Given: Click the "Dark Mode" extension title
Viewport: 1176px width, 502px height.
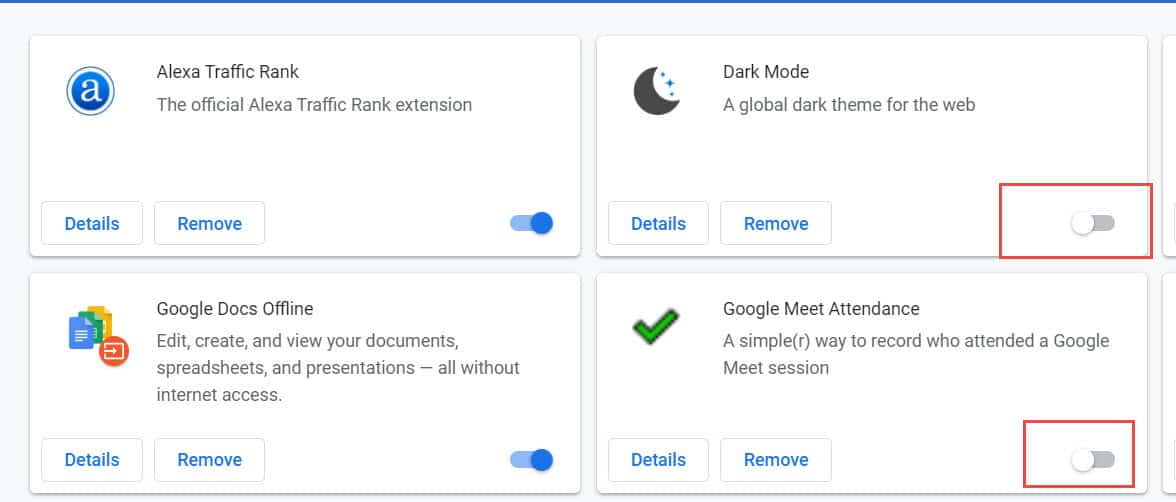Looking at the screenshot, I should coord(766,72).
